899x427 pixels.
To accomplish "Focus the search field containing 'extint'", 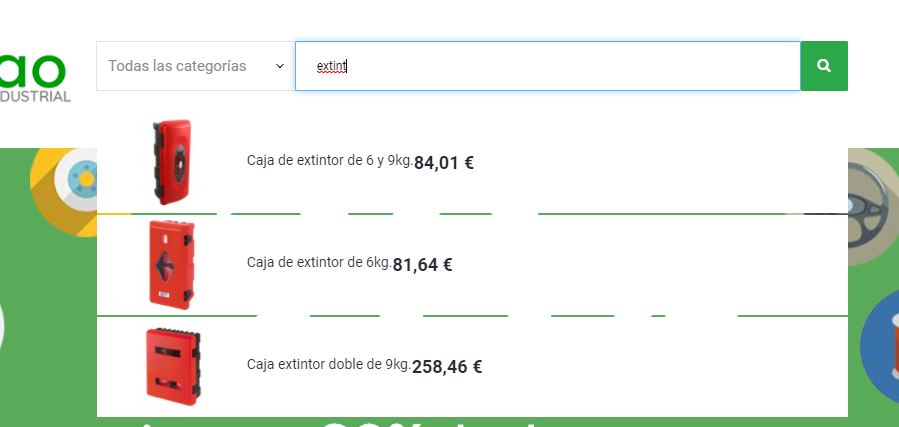I will pyautogui.click(x=548, y=66).
